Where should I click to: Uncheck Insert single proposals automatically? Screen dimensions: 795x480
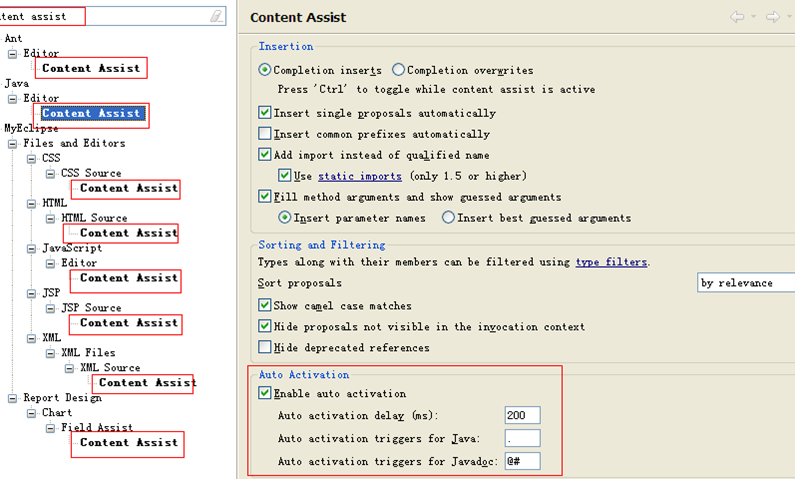[x=265, y=112]
